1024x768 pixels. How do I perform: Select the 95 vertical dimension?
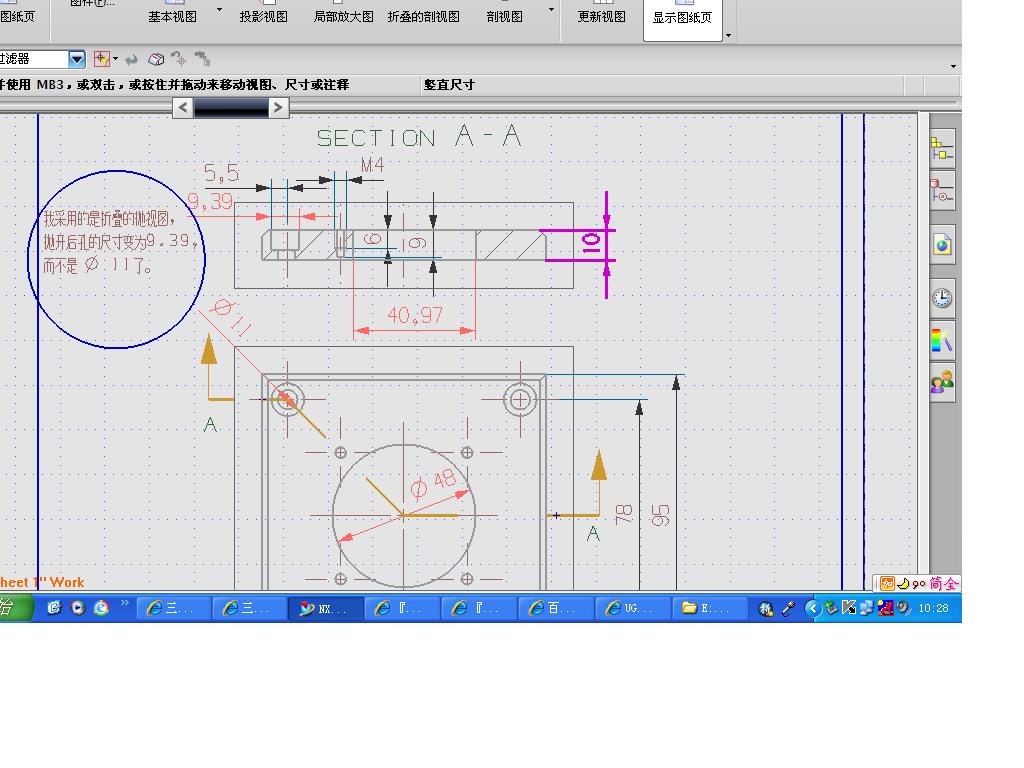[660, 515]
